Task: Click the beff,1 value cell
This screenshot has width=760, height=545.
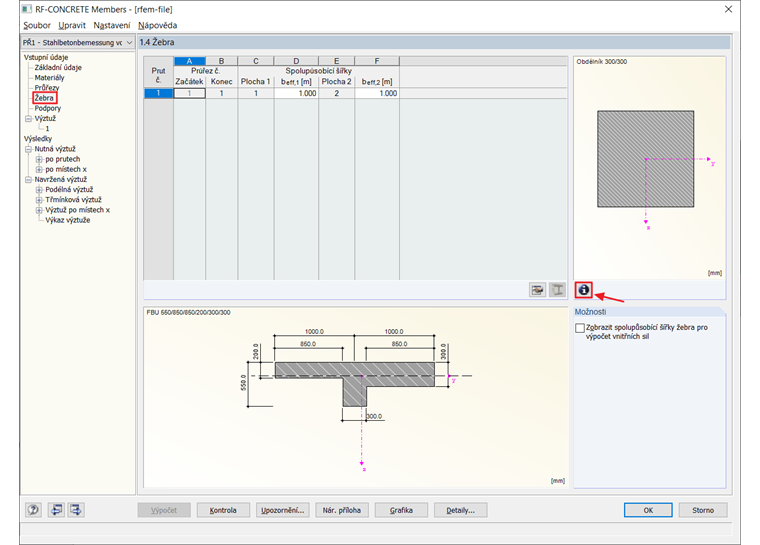Action: click(x=296, y=93)
